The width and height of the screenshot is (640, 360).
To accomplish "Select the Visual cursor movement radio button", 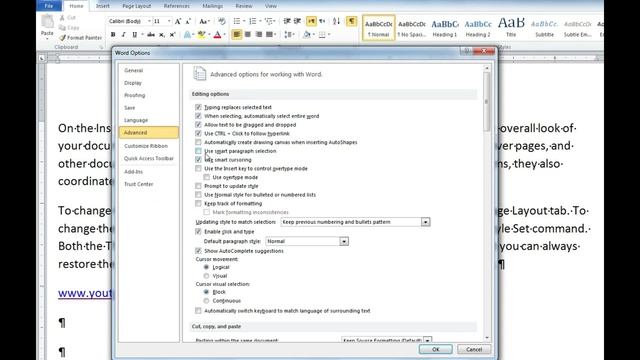I will 207,276.
